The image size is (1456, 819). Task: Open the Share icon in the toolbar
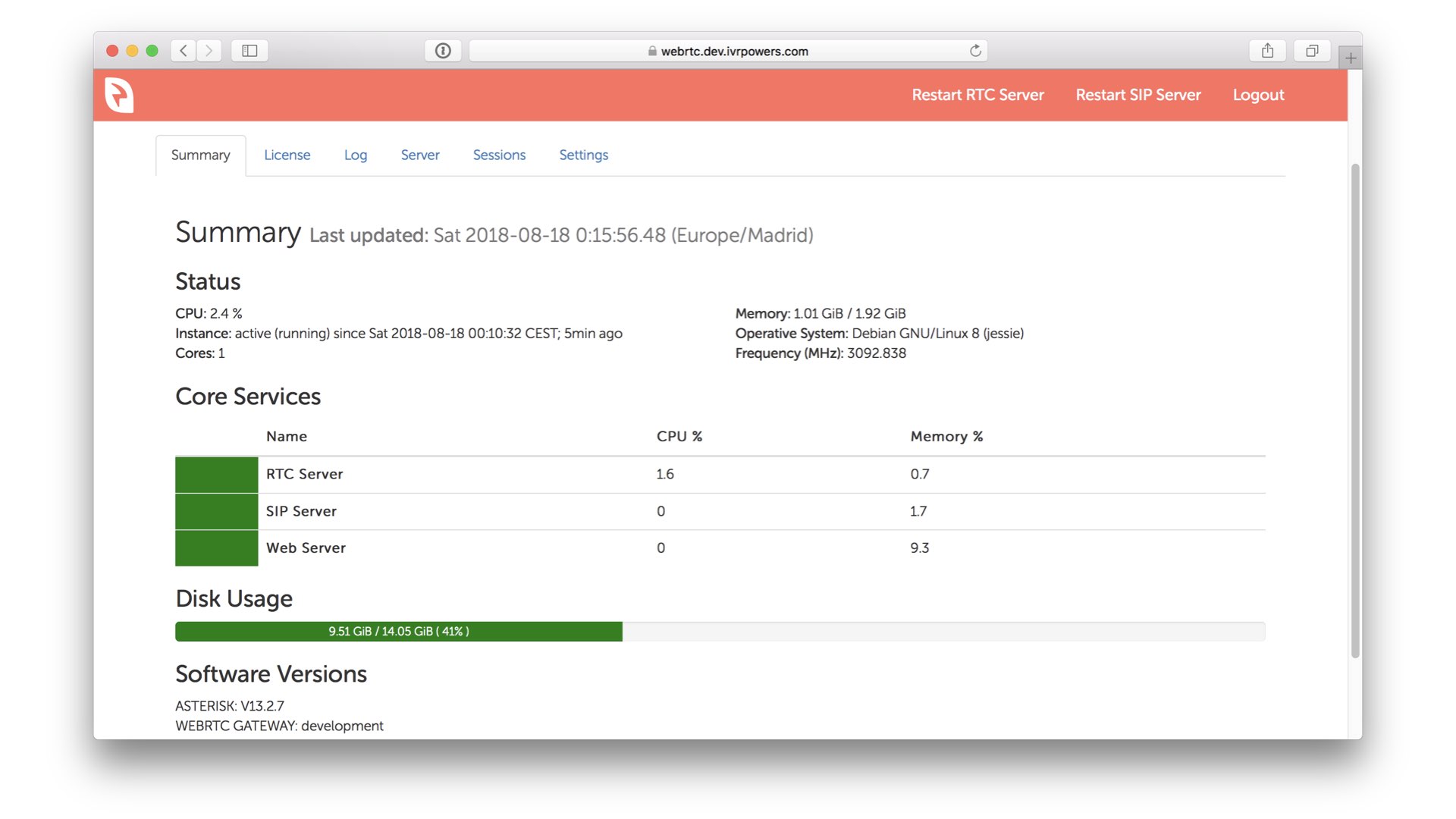[x=1267, y=51]
